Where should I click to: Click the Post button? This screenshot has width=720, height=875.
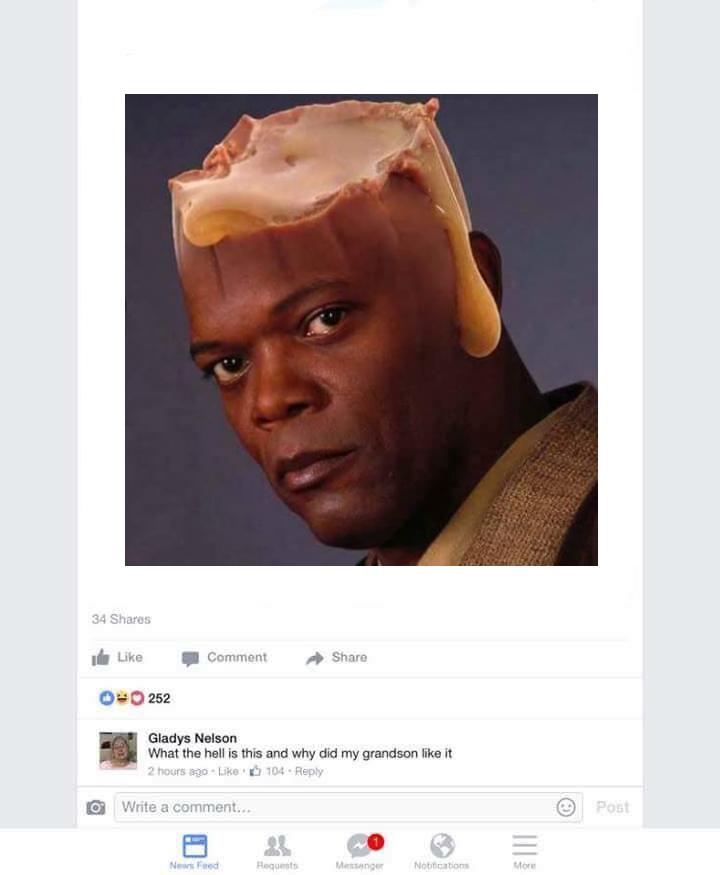(x=612, y=807)
